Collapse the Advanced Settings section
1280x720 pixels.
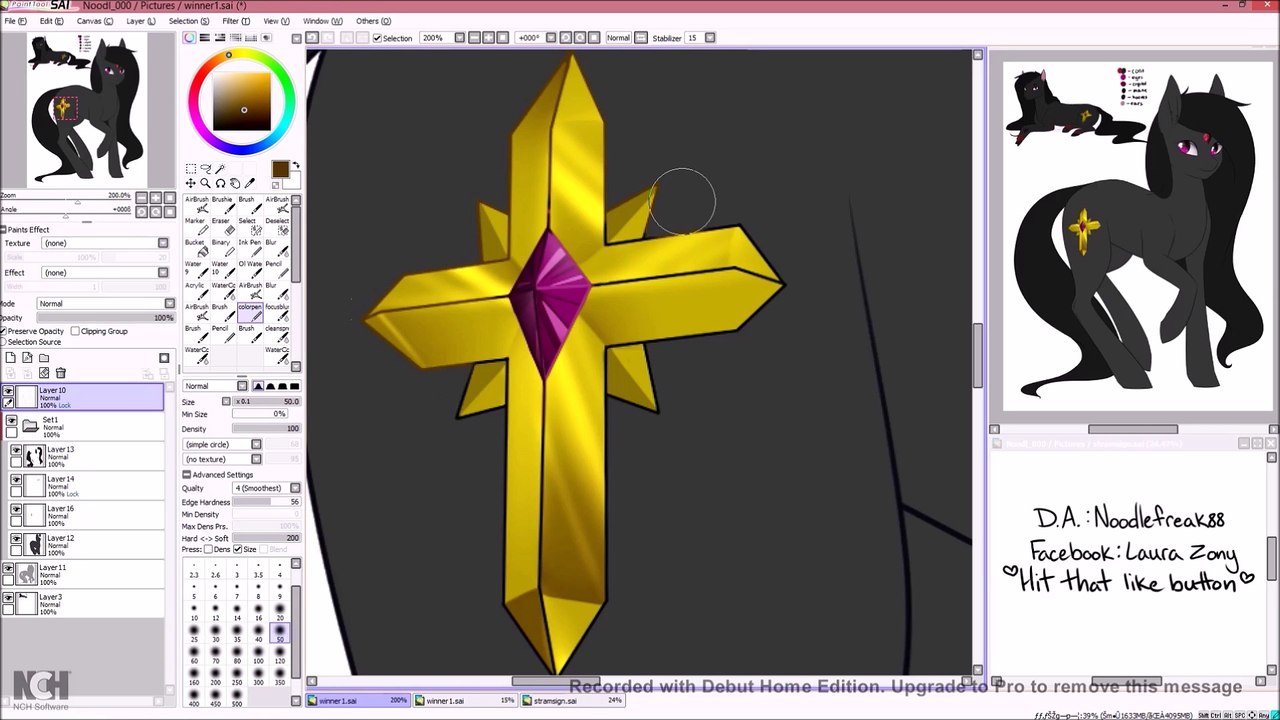(x=186, y=475)
